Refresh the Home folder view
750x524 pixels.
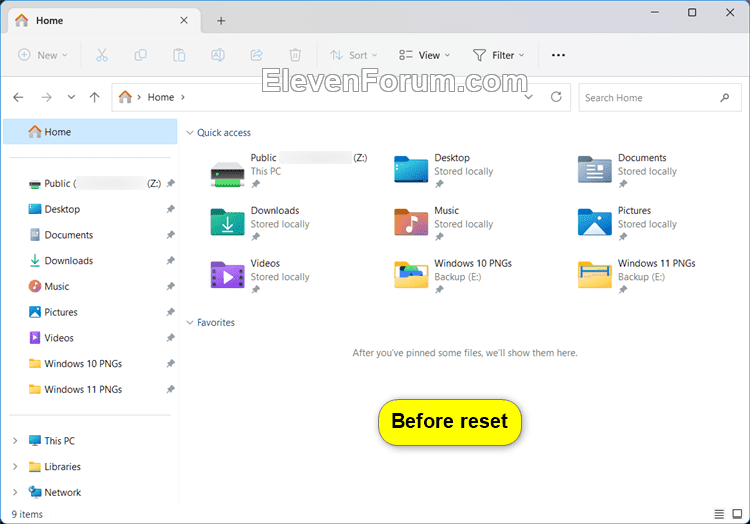click(556, 97)
